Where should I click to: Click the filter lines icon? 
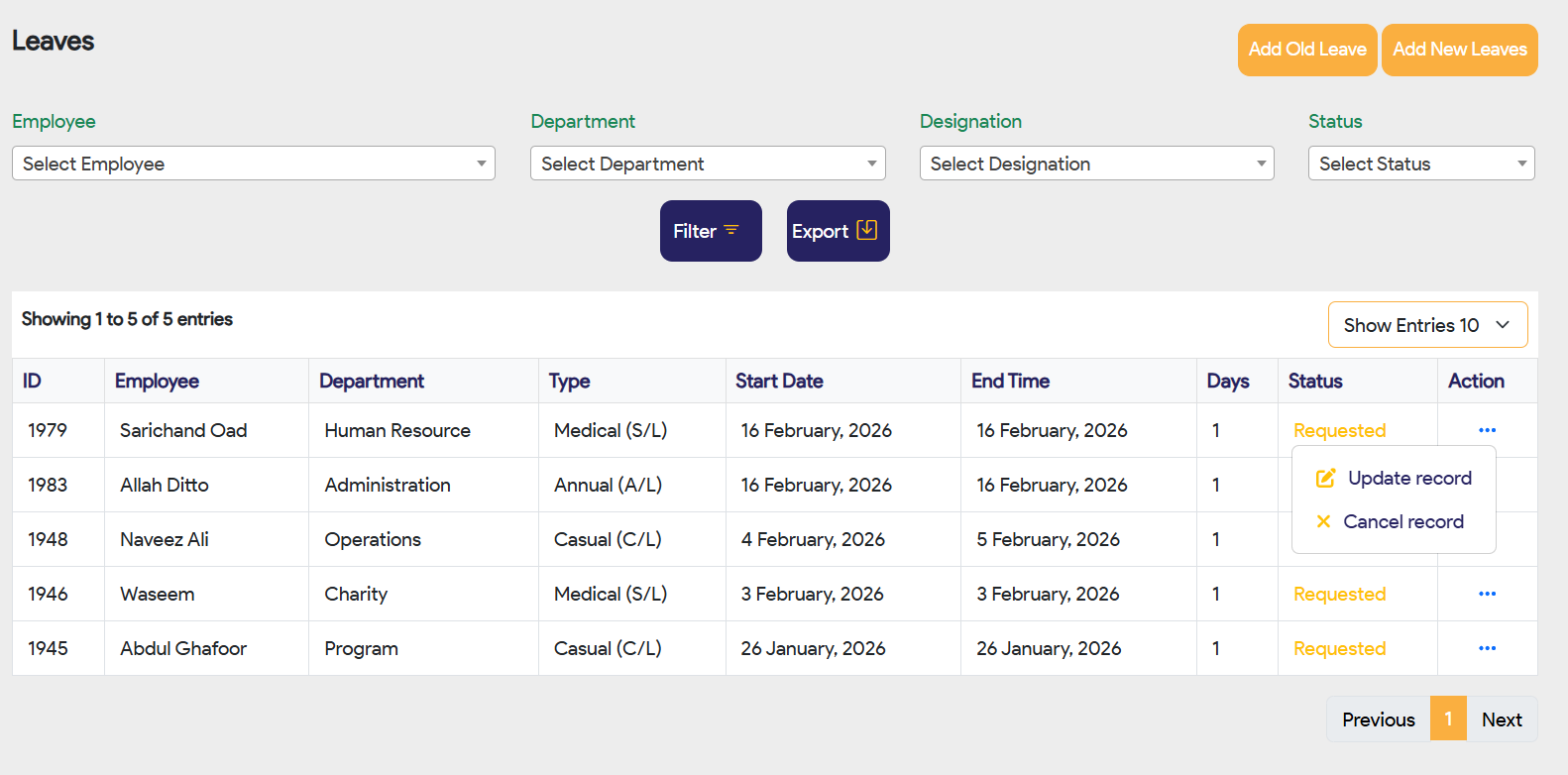731,230
